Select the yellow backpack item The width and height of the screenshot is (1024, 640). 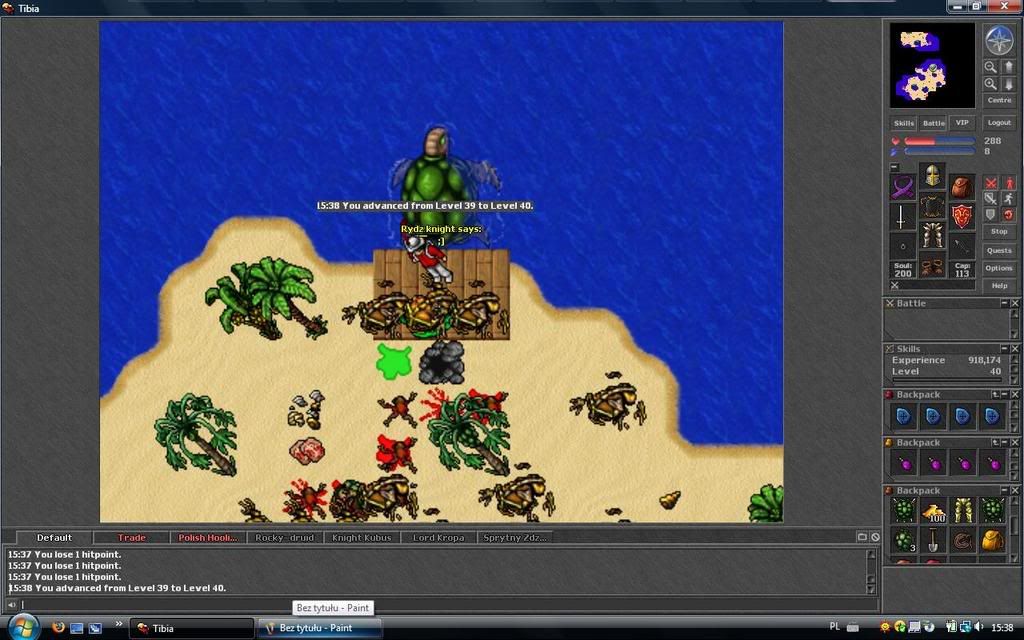992,541
